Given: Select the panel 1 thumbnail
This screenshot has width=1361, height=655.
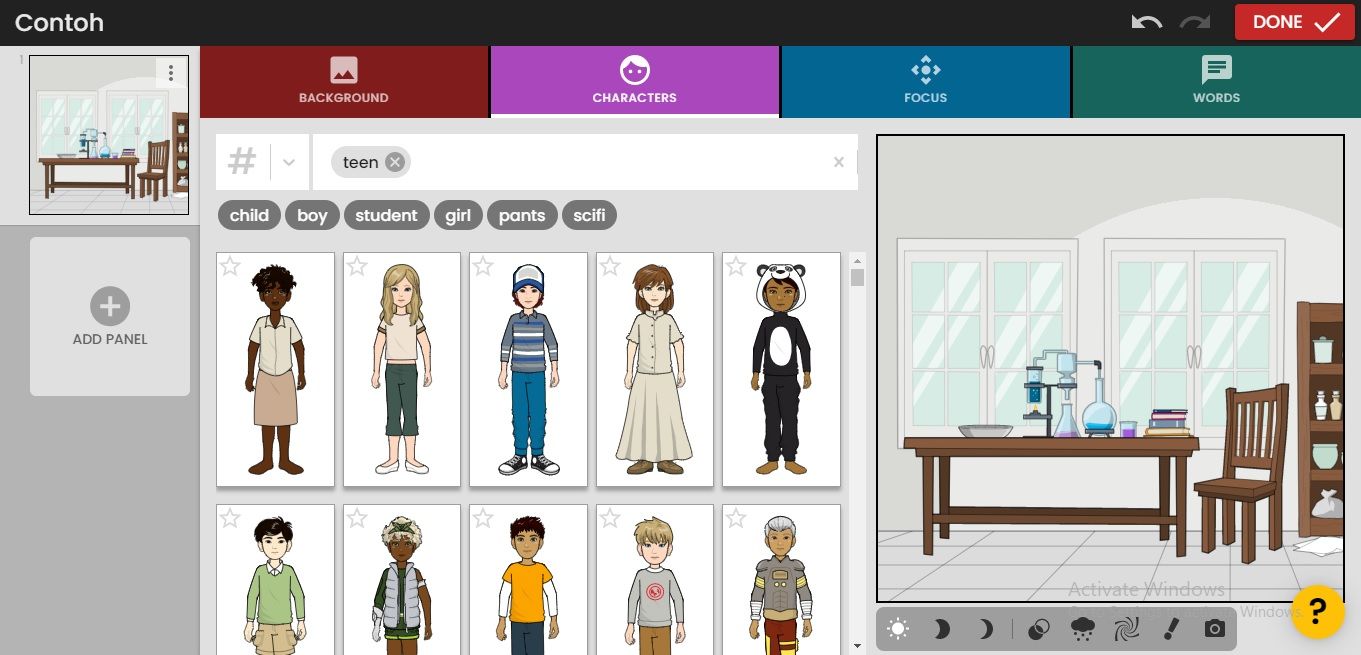Looking at the screenshot, I should (109, 135).
